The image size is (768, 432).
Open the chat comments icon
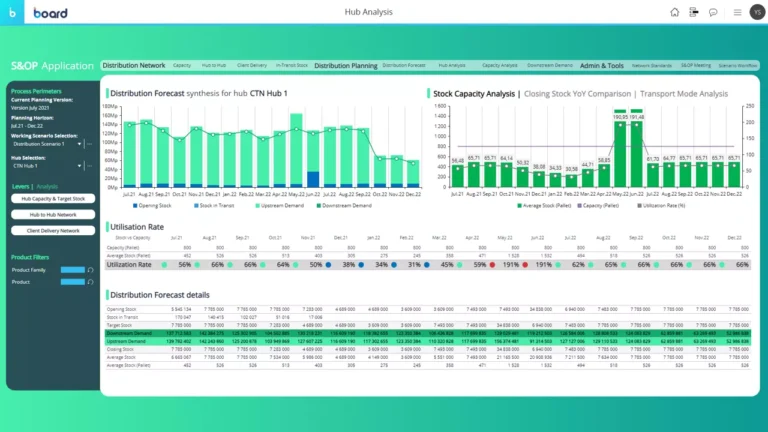pos(712,12)
